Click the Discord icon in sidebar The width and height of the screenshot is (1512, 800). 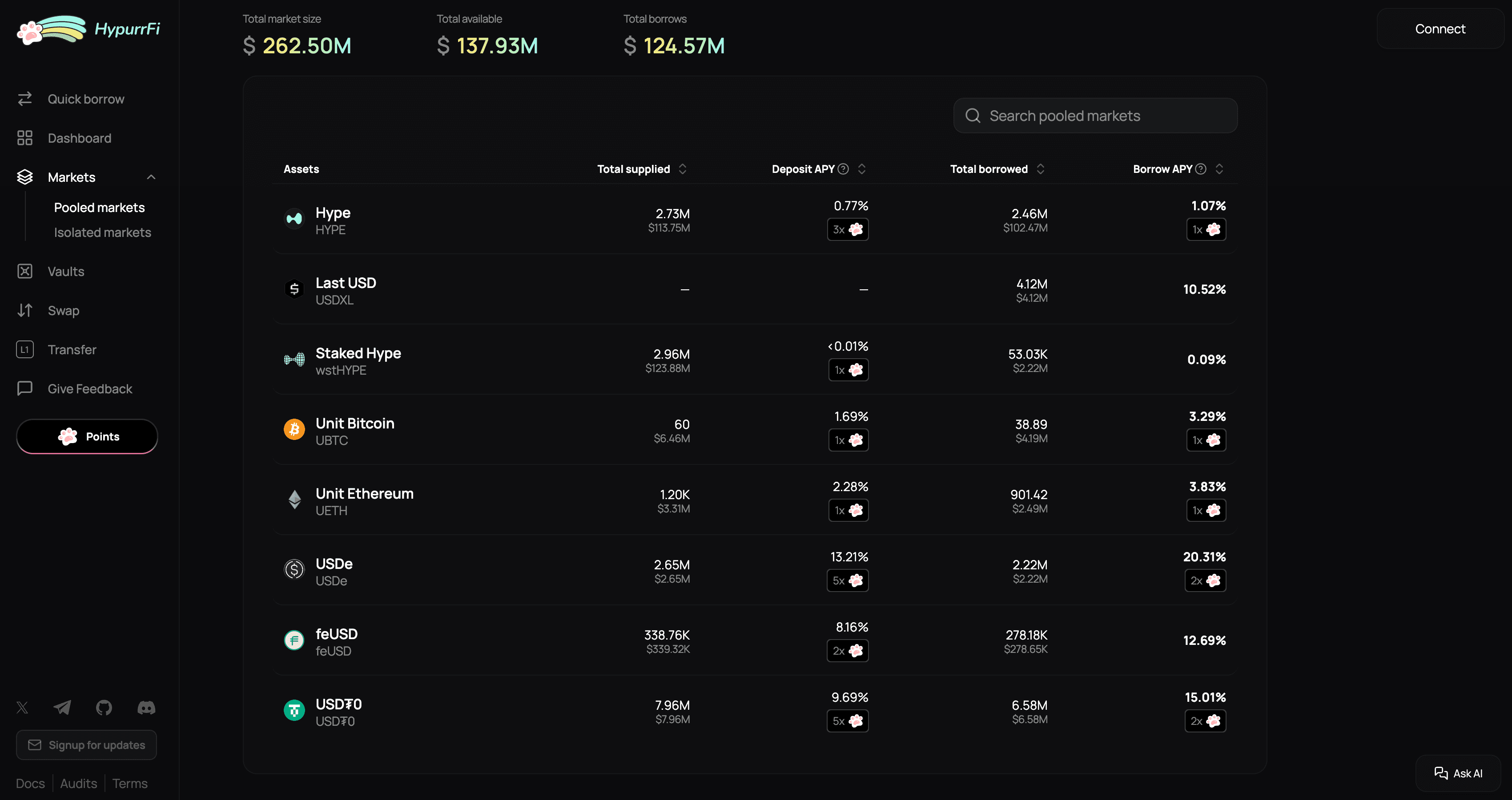pos(146,707)
